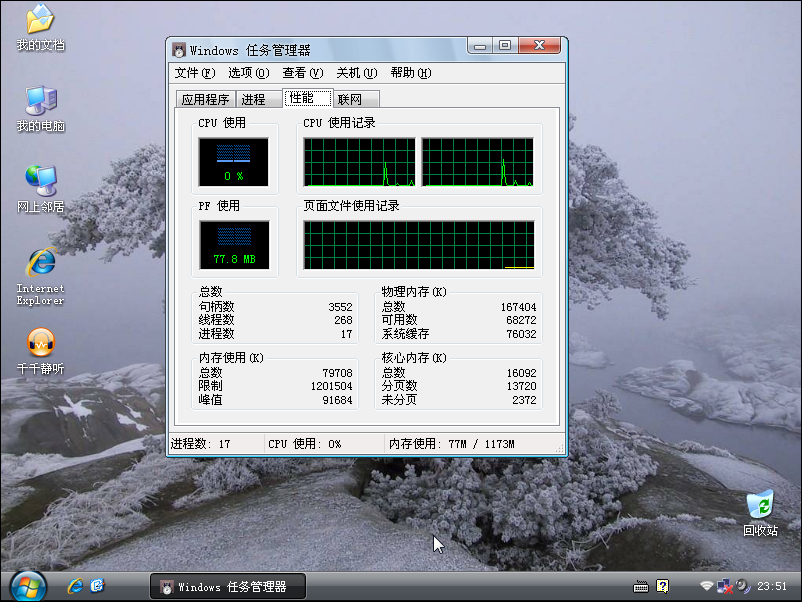Click the 分页数 value 13720

(x=521, y=386)
